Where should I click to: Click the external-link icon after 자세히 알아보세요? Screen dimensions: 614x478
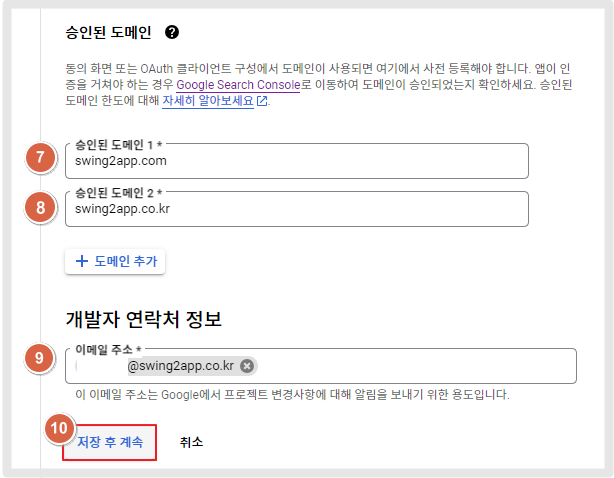(262, 101)
